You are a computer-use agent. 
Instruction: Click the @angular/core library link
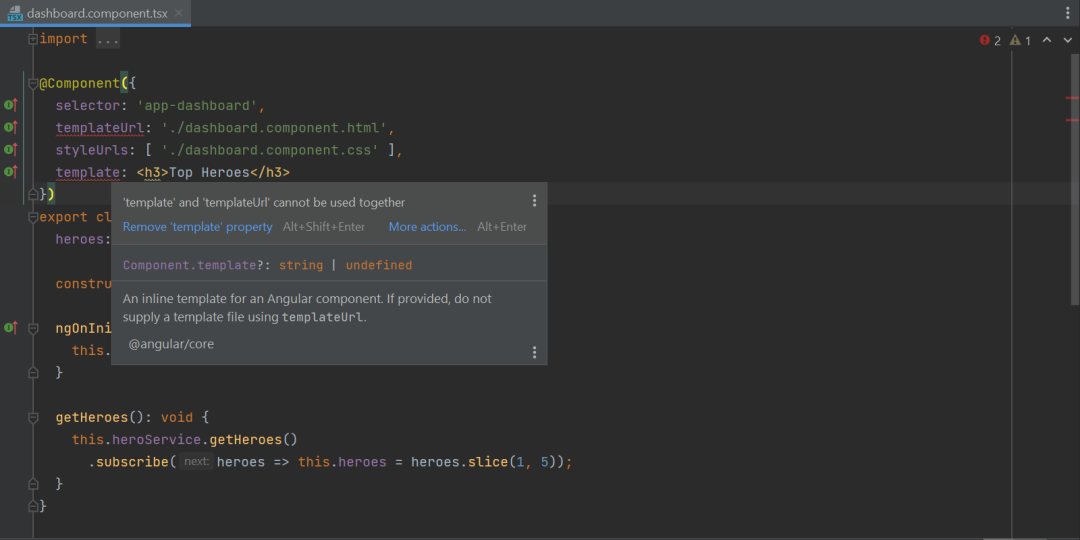[172, 344]
